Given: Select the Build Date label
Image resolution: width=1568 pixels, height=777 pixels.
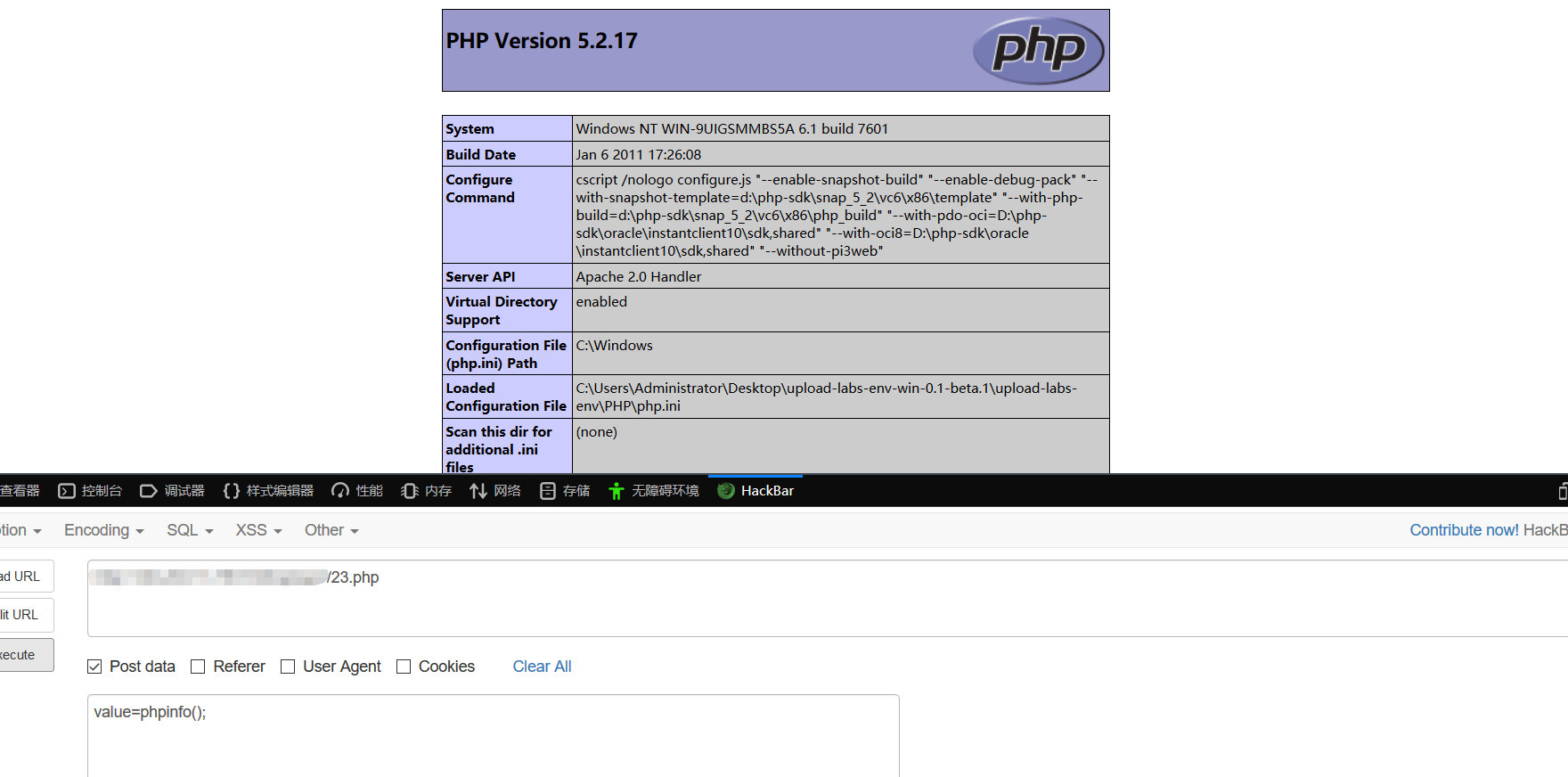Looking at the screenshot, I should click(x=481, y=155).
